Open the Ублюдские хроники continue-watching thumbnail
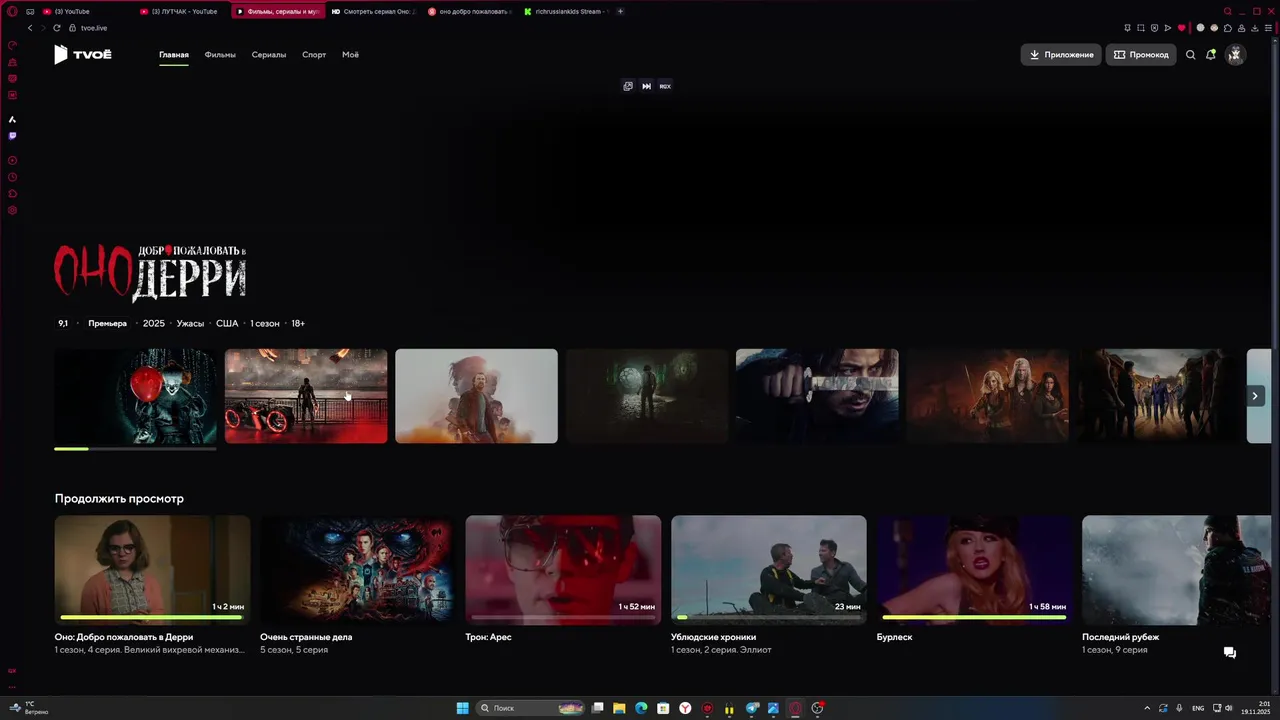 (x=769, y=569)
